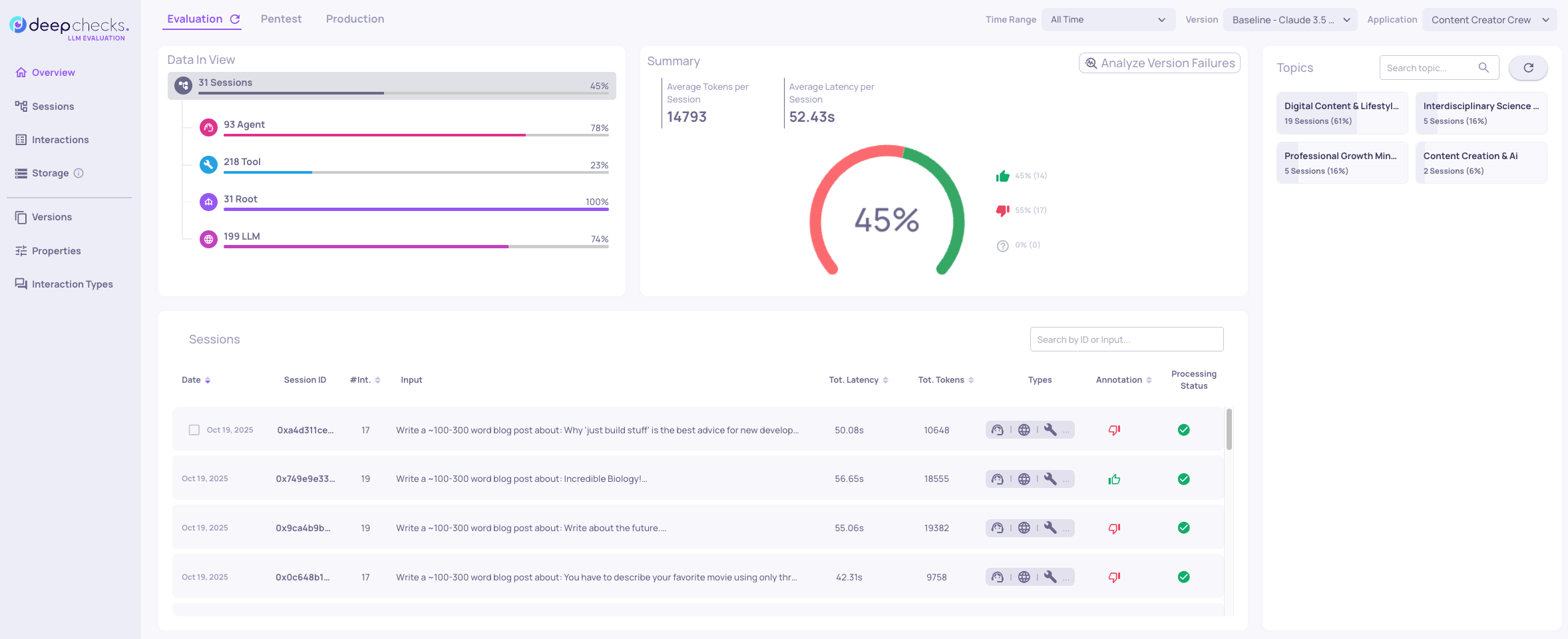The height and width of the screenshot is (639, 1568).
Task: Switch to the Evaluation tab
Action: coord(195,19)
